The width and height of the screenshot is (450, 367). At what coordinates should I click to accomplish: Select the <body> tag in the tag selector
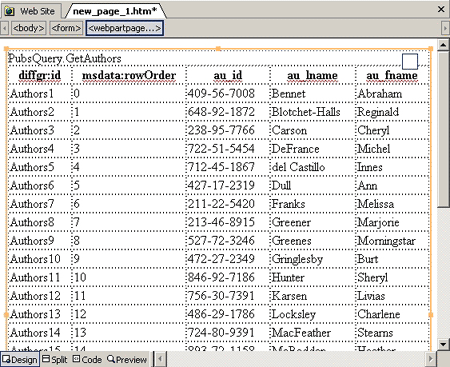[29, 28]
